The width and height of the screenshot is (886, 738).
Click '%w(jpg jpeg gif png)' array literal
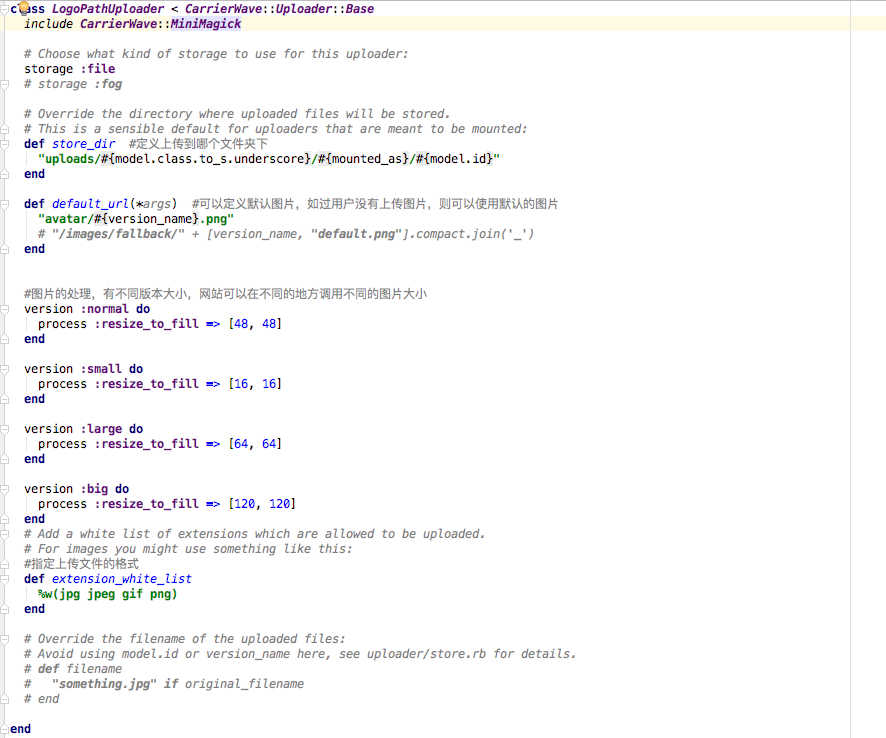coord(107,594)
